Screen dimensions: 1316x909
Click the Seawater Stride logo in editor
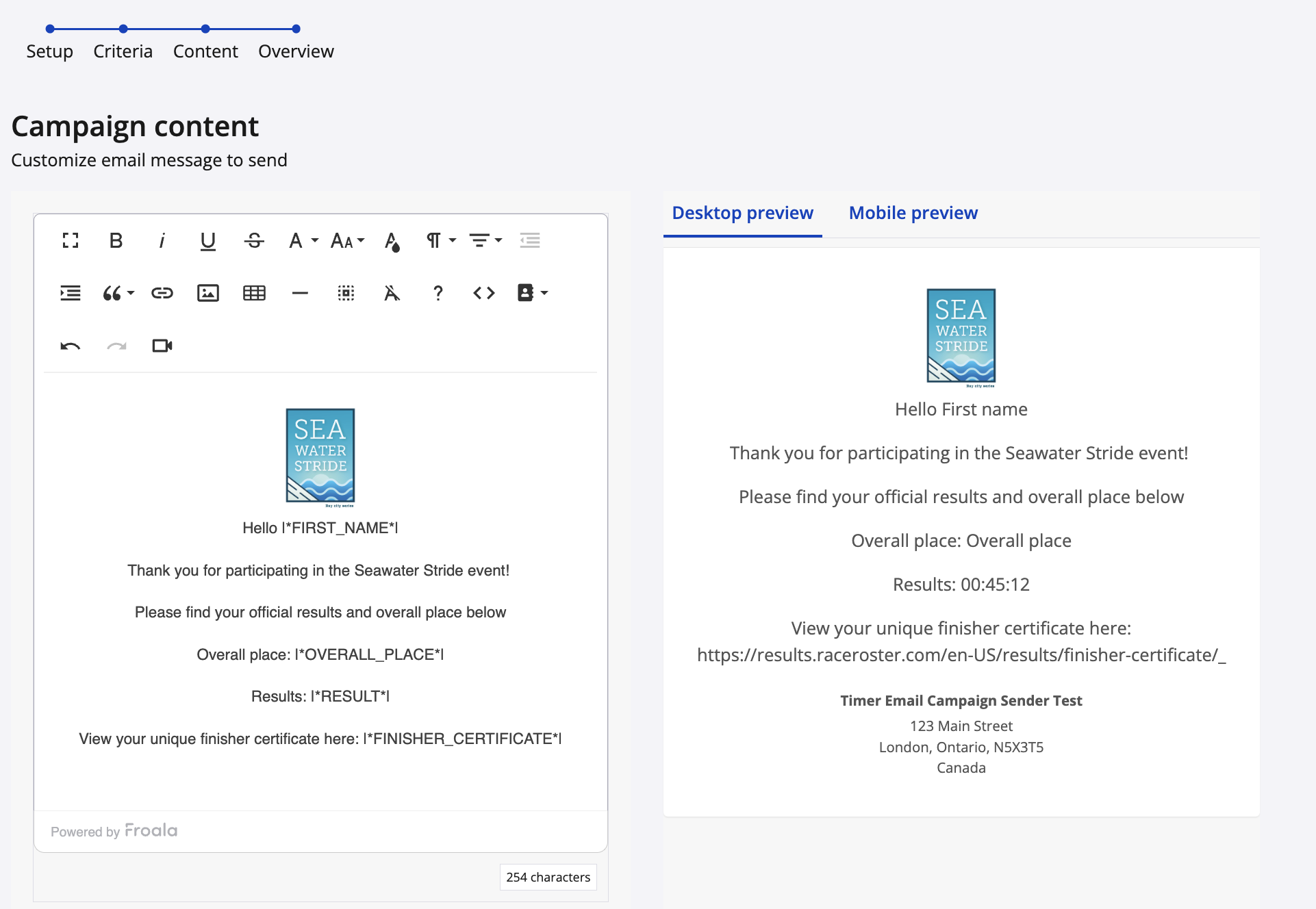click(x=320, y=456)
